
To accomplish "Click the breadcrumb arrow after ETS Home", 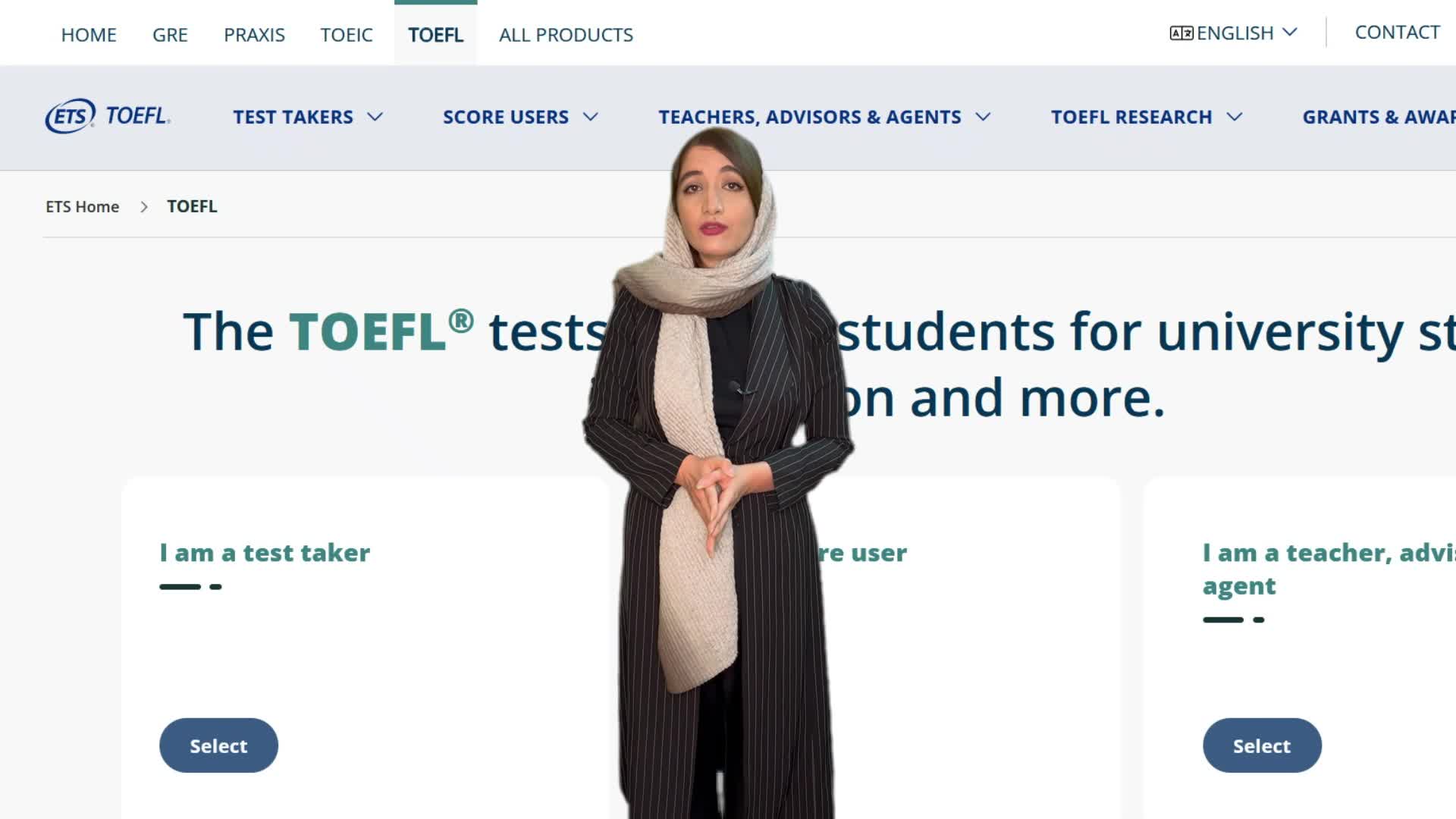I will tap(144, 207).
